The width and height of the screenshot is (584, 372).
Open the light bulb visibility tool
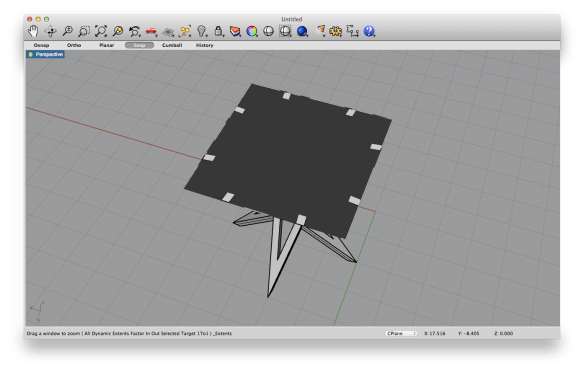point(202,31)
